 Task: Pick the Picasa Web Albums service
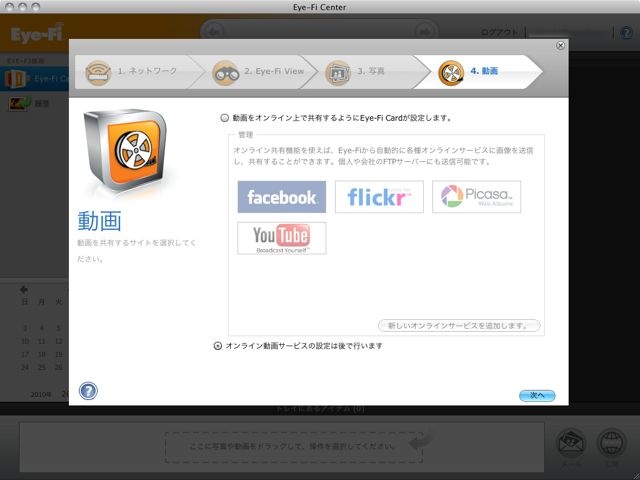point(476,197)
